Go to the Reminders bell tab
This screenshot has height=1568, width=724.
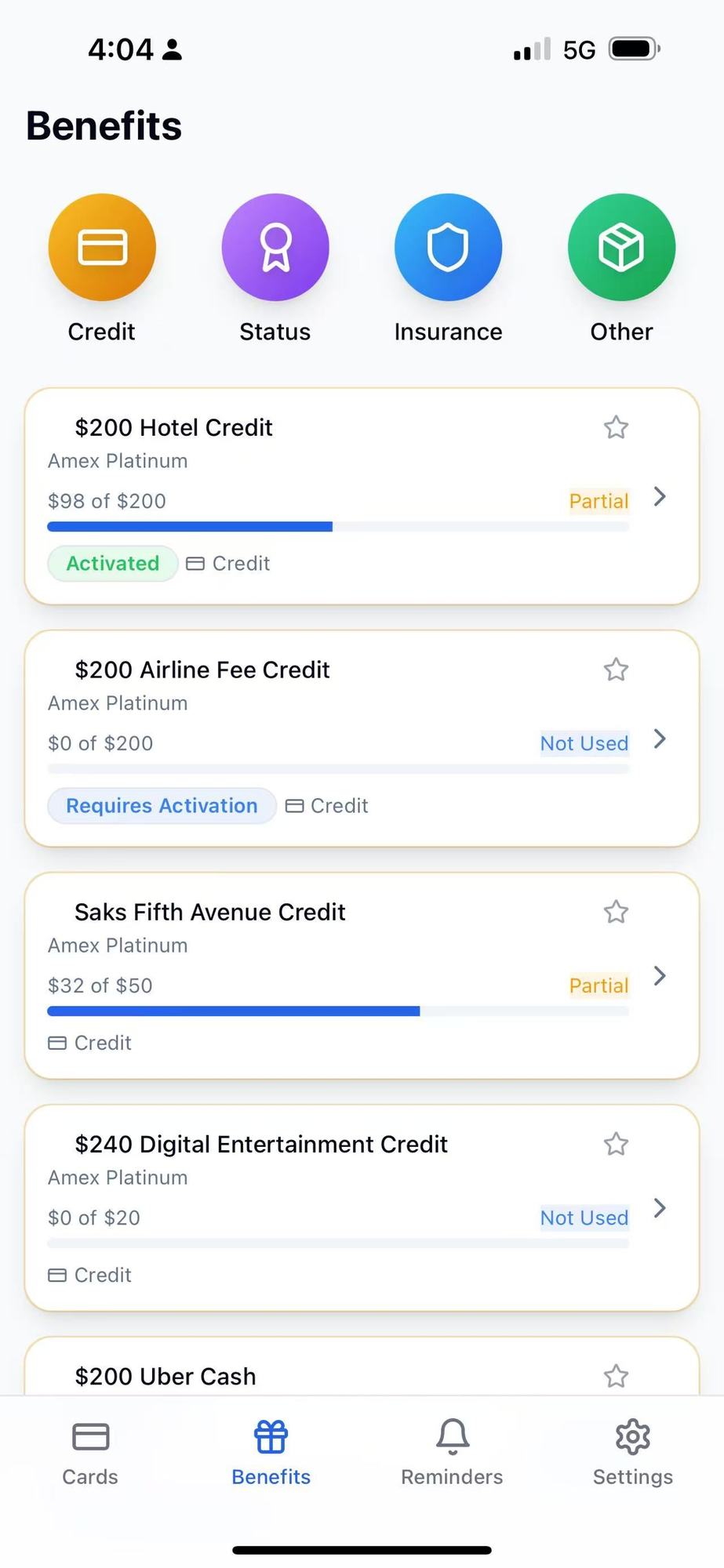pos(452,1454)
